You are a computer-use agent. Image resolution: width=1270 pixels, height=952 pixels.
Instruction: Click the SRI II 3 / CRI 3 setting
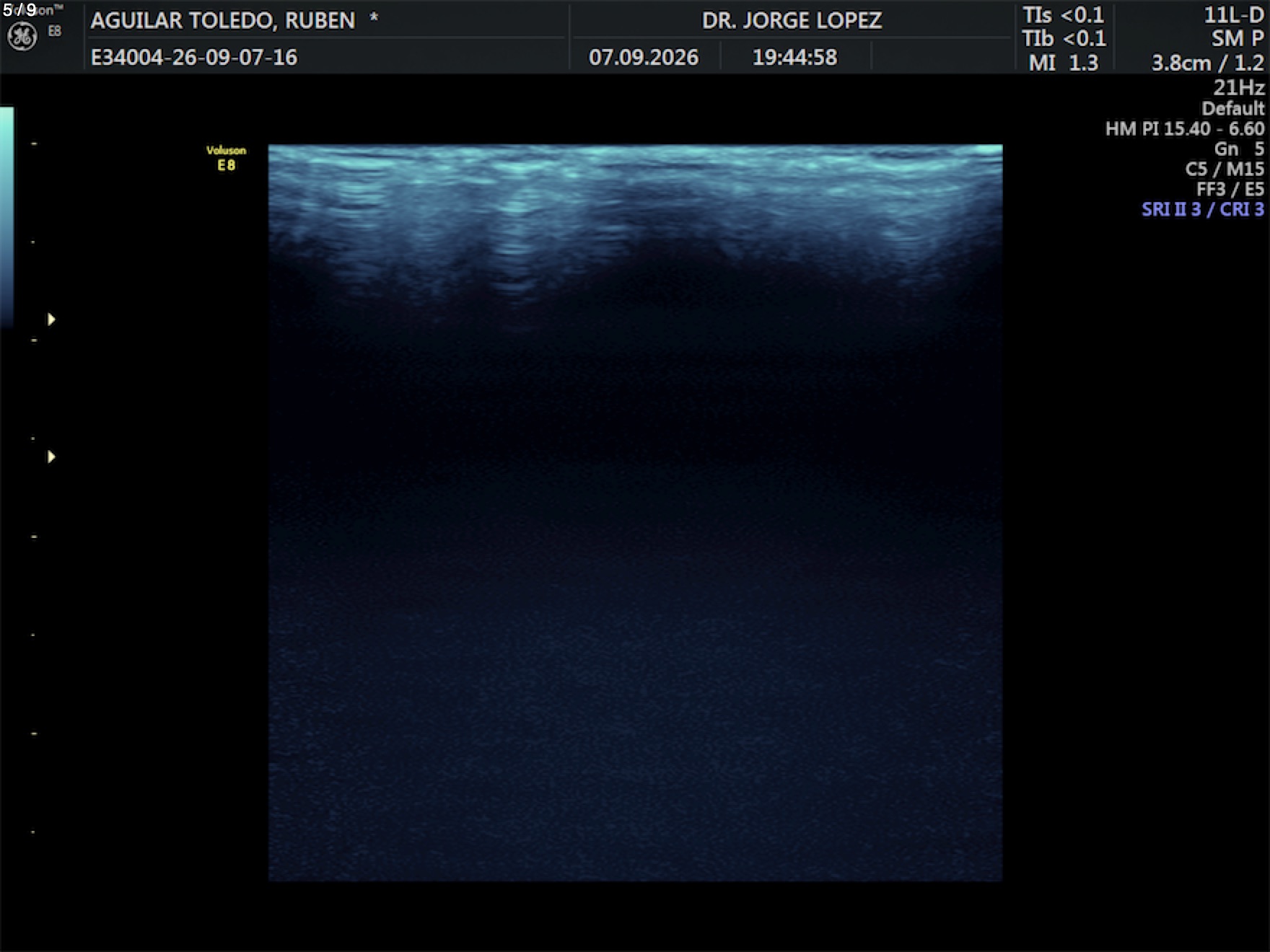[x=1203, y=209]
